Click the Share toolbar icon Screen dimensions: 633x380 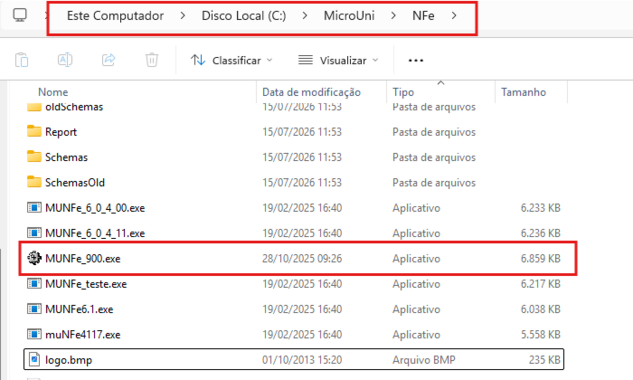click(x=109, y=60)
